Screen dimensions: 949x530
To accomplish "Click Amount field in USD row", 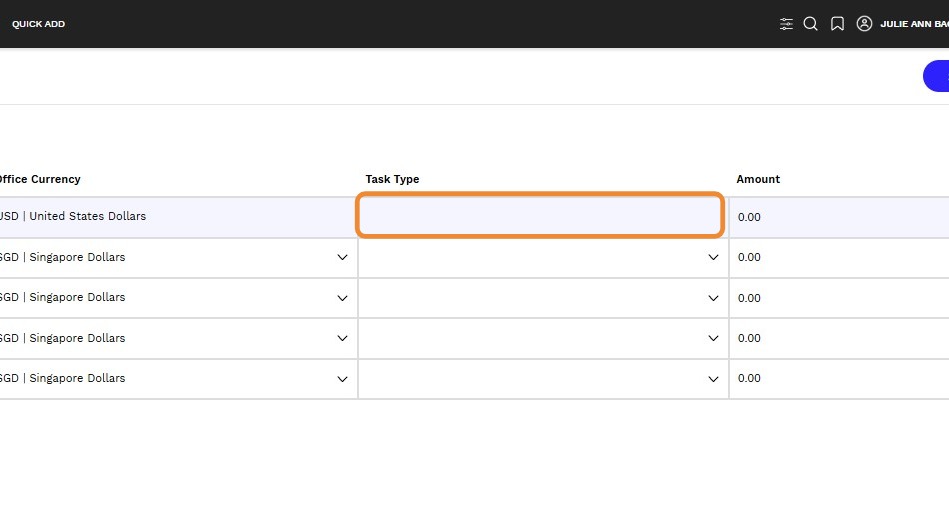I will click(x=839, y=217).
